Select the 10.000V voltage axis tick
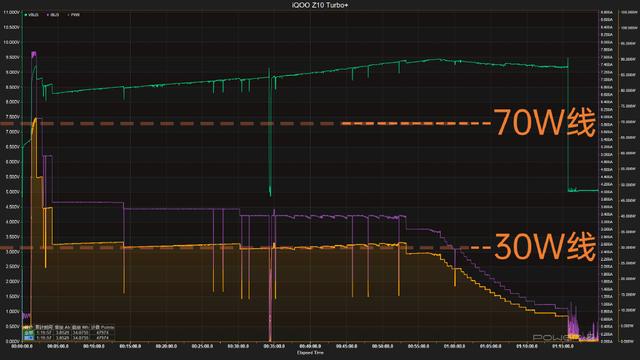Image resolution: width=640 pixels, height=360 pixels. (x=11, y=42)
